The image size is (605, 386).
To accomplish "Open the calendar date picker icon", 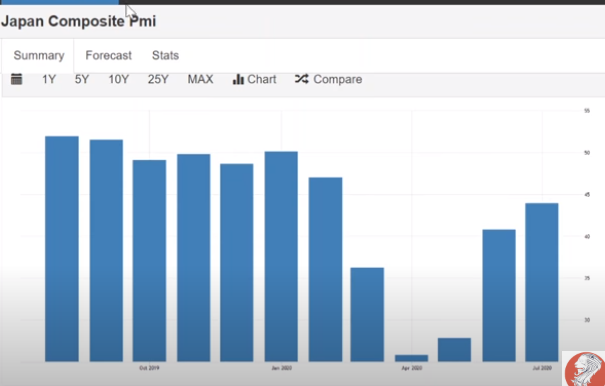I will click(17, 79).
